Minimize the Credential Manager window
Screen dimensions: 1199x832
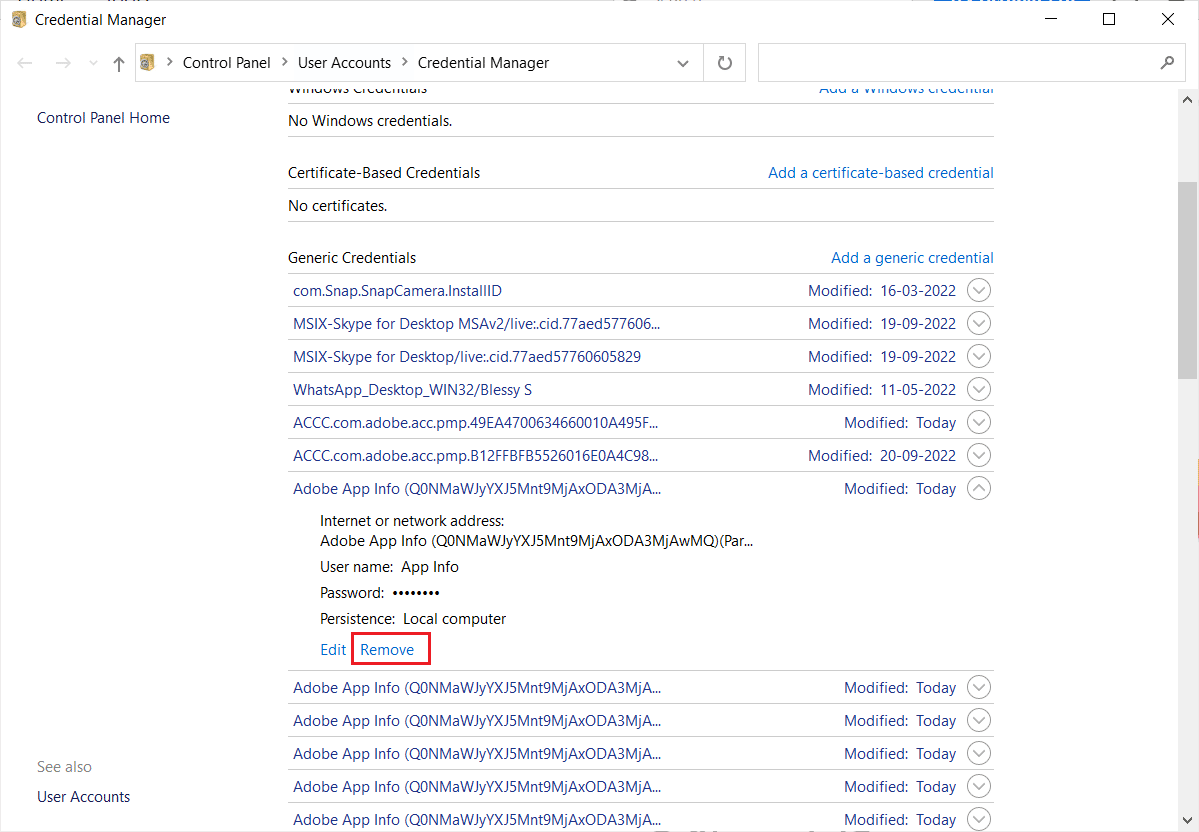click(x=1051, y=20)
